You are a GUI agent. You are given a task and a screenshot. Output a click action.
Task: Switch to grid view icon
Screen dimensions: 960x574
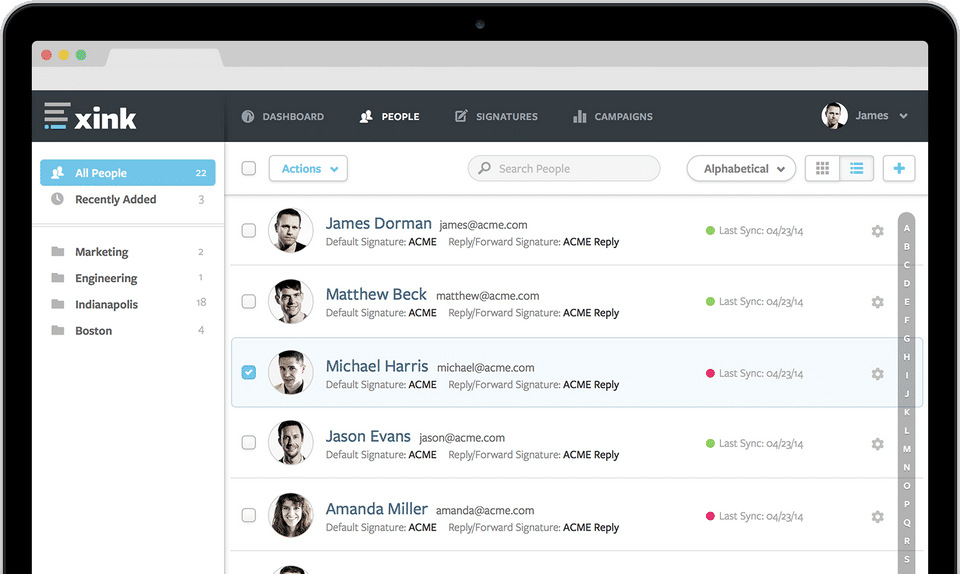click(822, 168)
